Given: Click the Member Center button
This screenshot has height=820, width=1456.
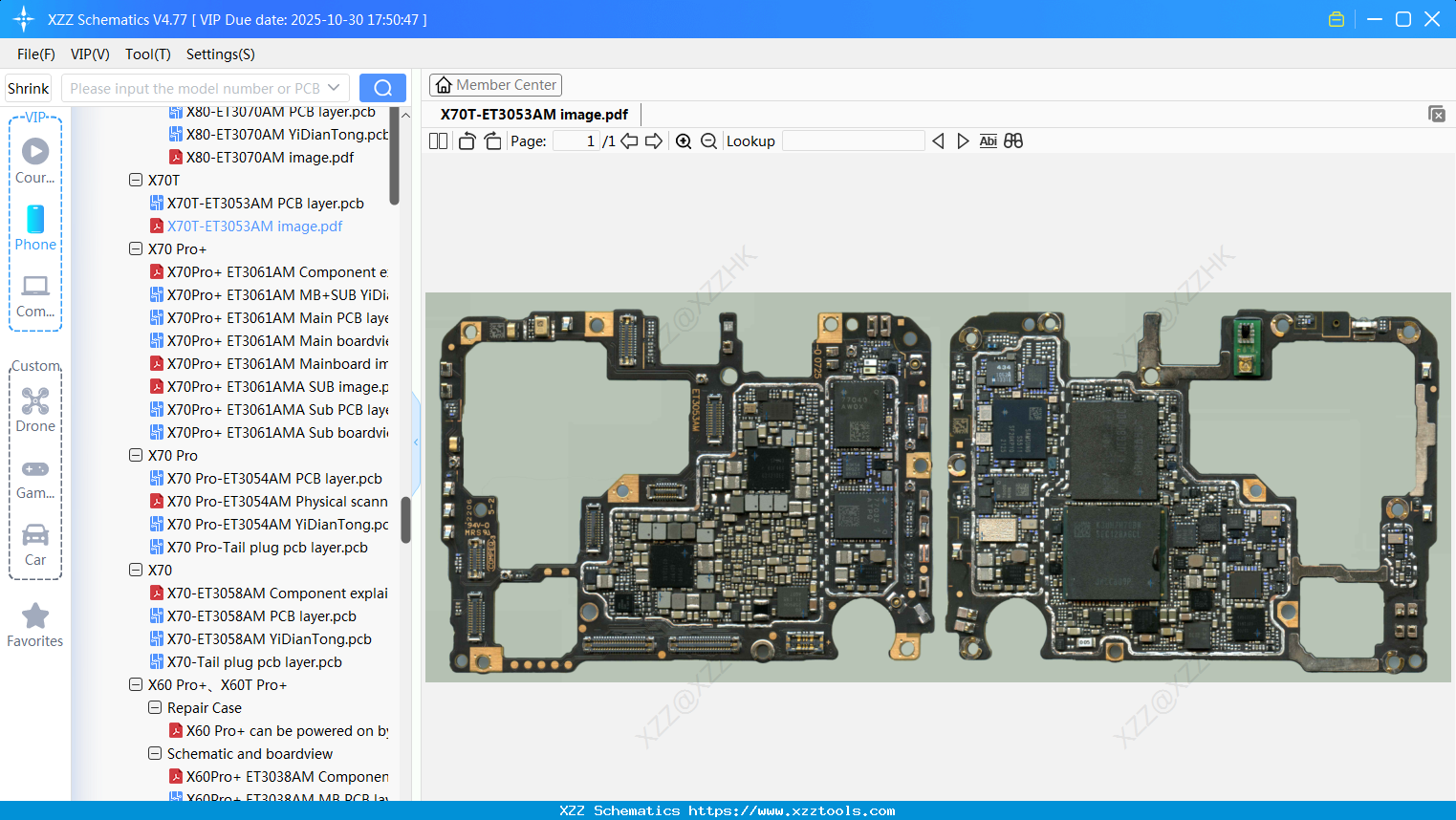Looking at the screenshot, I should pos(495,85).
